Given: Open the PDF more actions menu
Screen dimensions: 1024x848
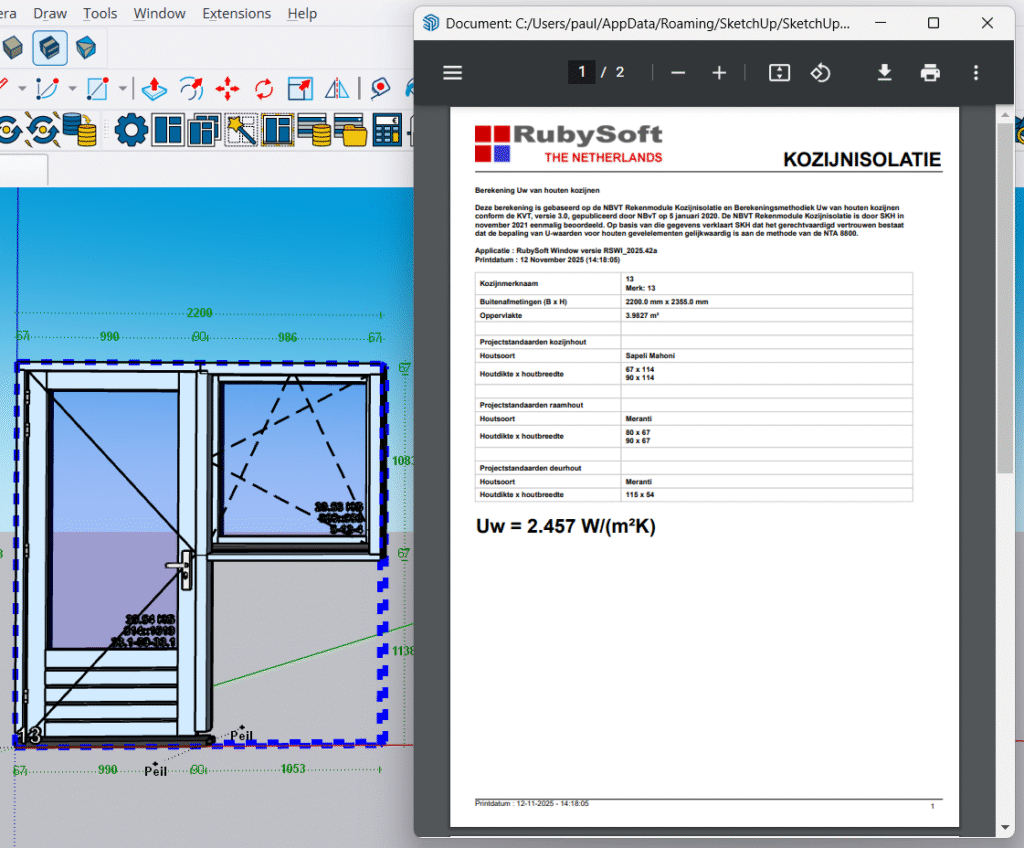Looking at the screenshot, I should 976,72.
